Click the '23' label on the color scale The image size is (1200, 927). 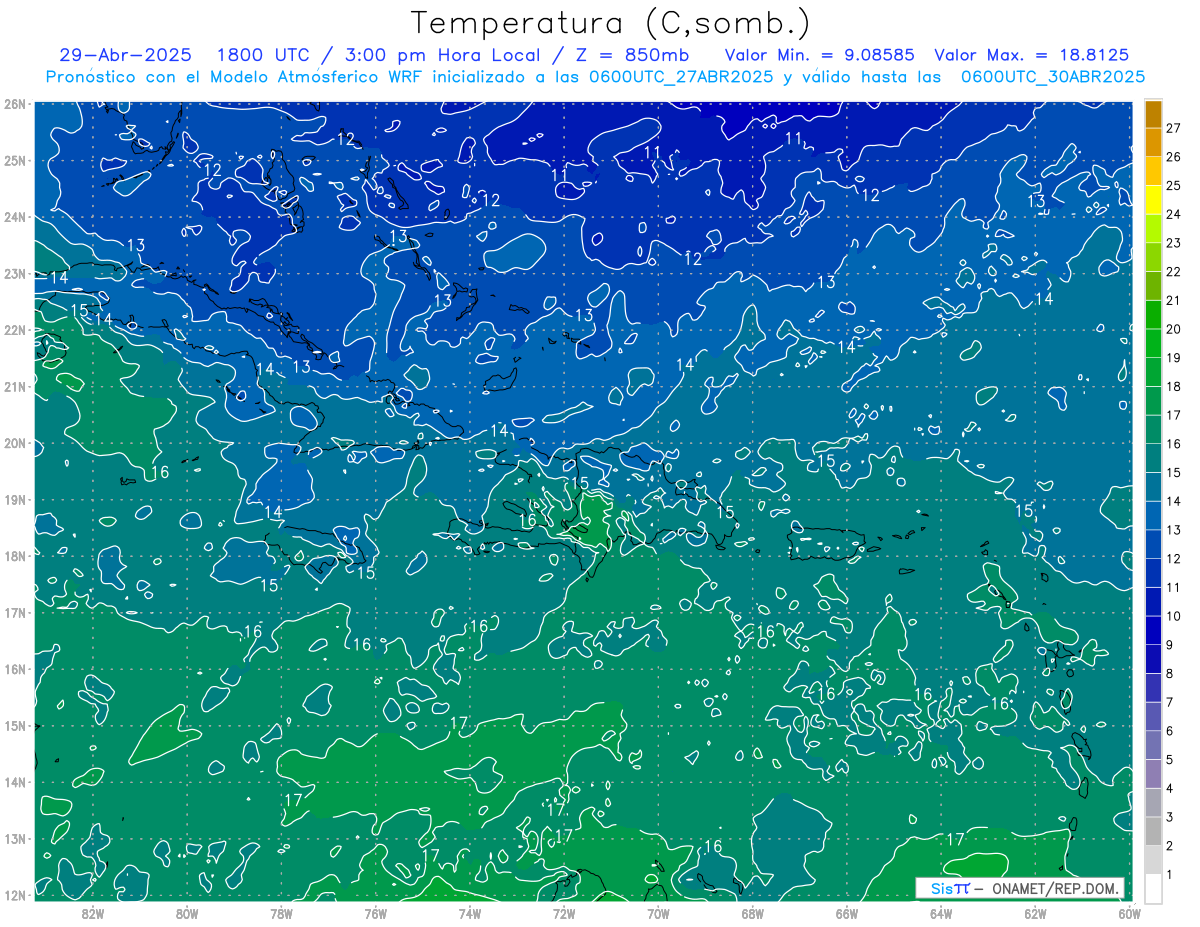(1174, 243)
